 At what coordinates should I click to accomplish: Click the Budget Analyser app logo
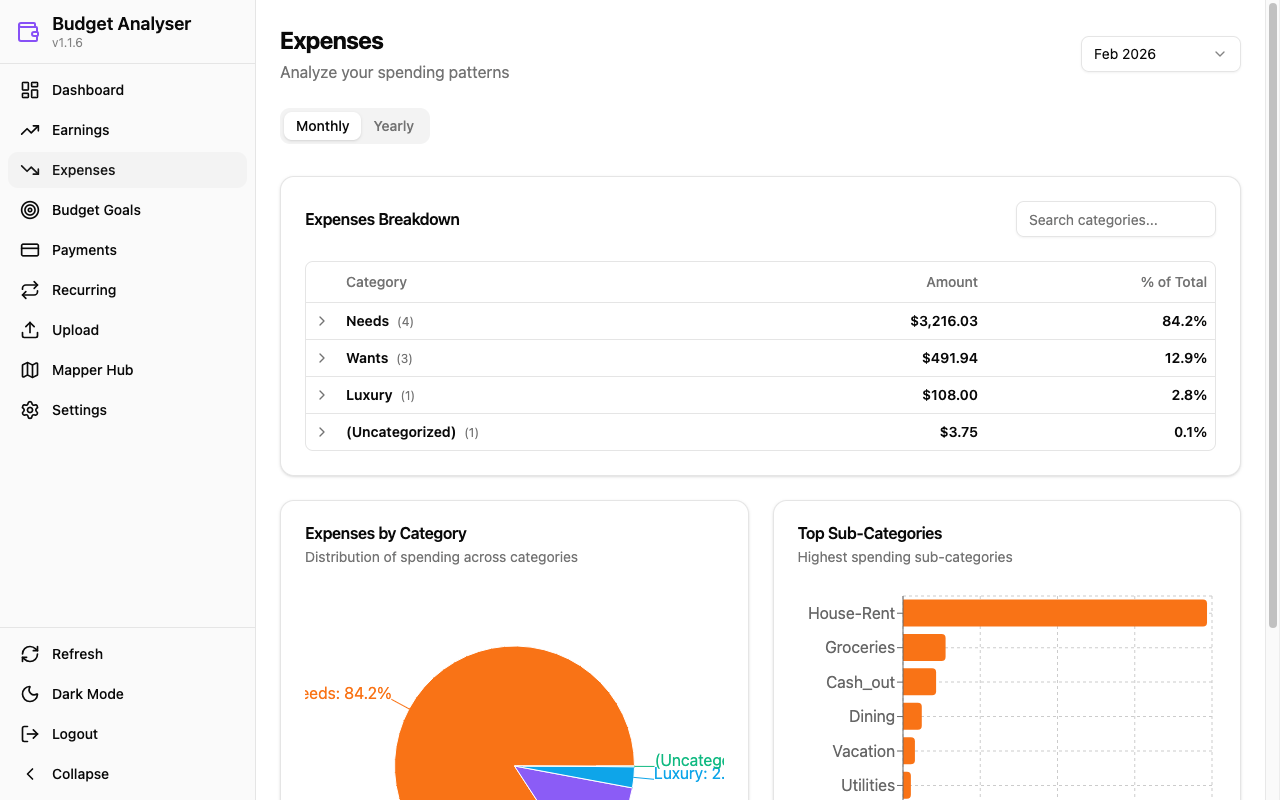pyautogui.click(x=27, y=31)
